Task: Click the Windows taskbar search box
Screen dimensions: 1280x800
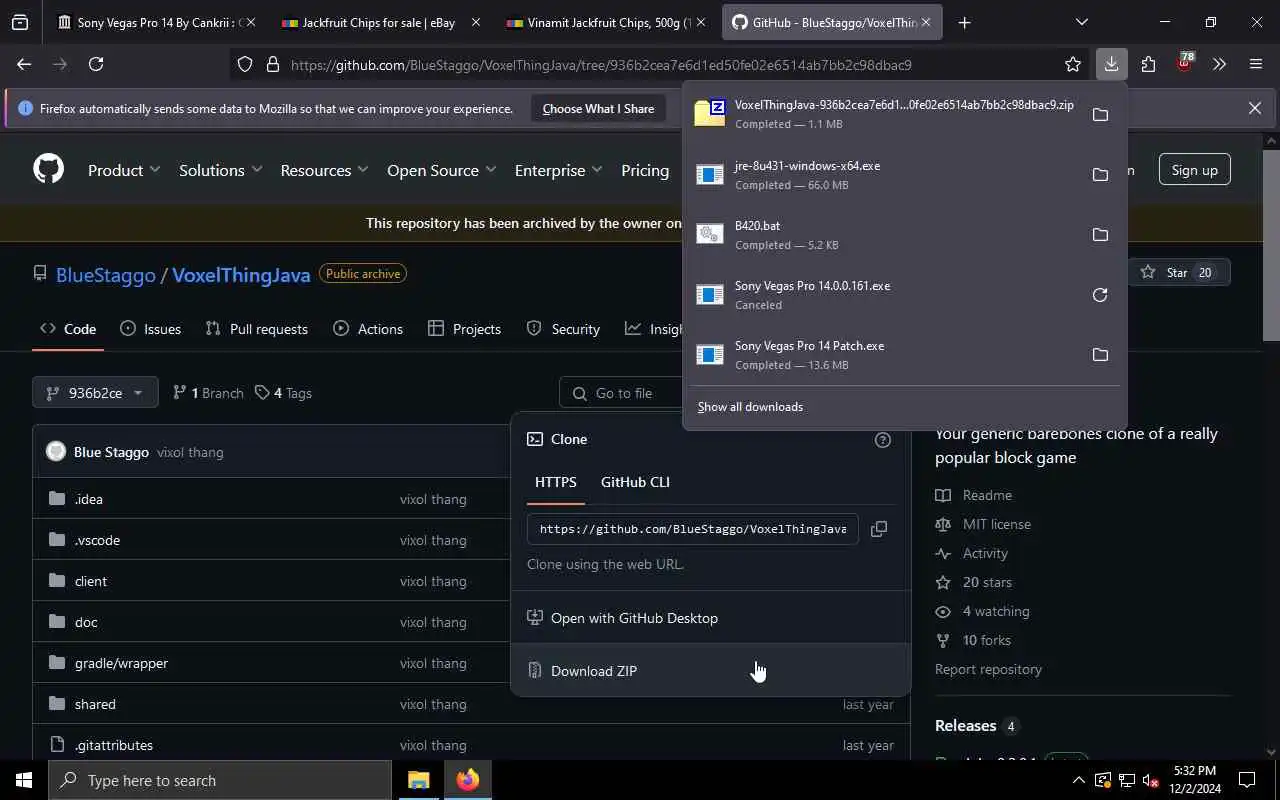Action: click(x=220, y=780)
